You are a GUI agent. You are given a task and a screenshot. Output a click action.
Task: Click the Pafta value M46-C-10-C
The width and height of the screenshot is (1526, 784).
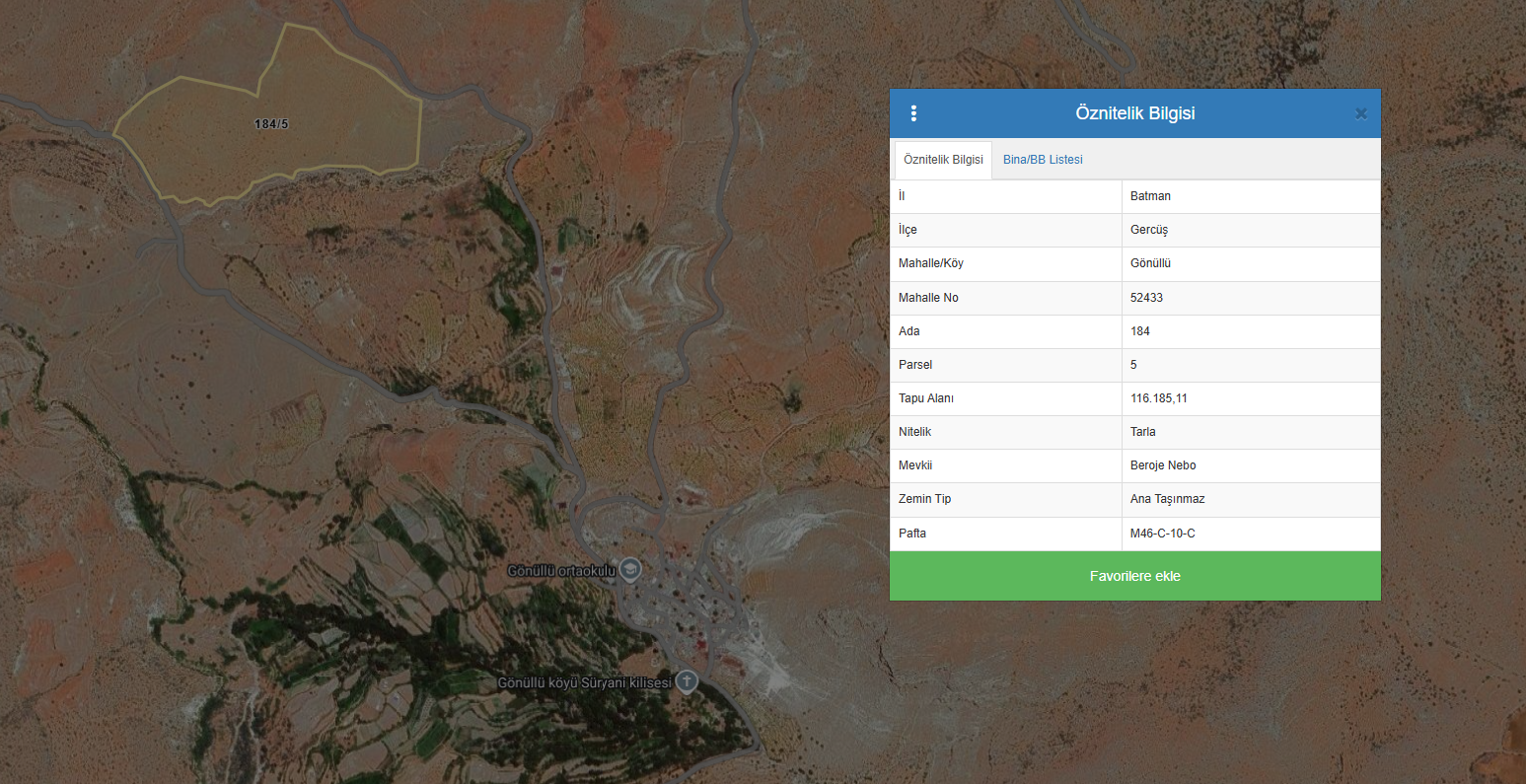[1163, 534]
